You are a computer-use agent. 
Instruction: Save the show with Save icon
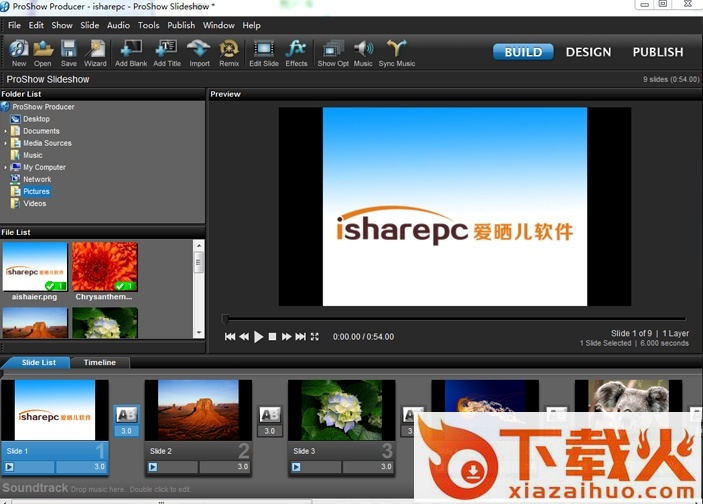[x=69, y=53]
